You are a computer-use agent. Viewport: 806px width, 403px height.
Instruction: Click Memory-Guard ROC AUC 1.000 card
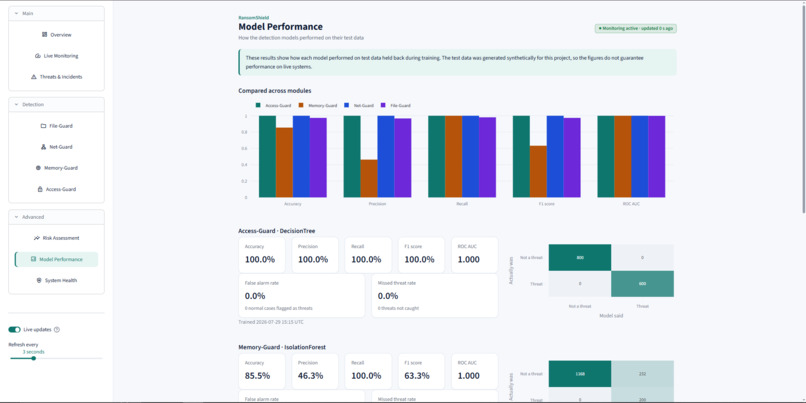[475, 371]
